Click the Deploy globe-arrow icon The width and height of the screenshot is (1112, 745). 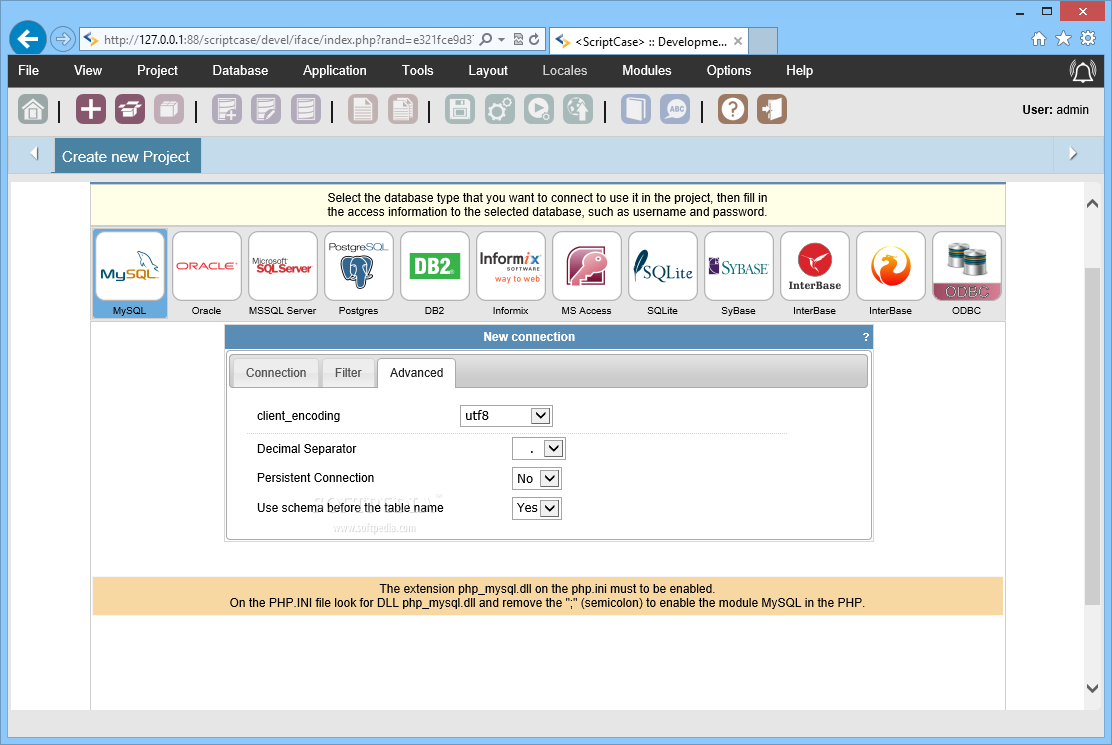point(578,110)
